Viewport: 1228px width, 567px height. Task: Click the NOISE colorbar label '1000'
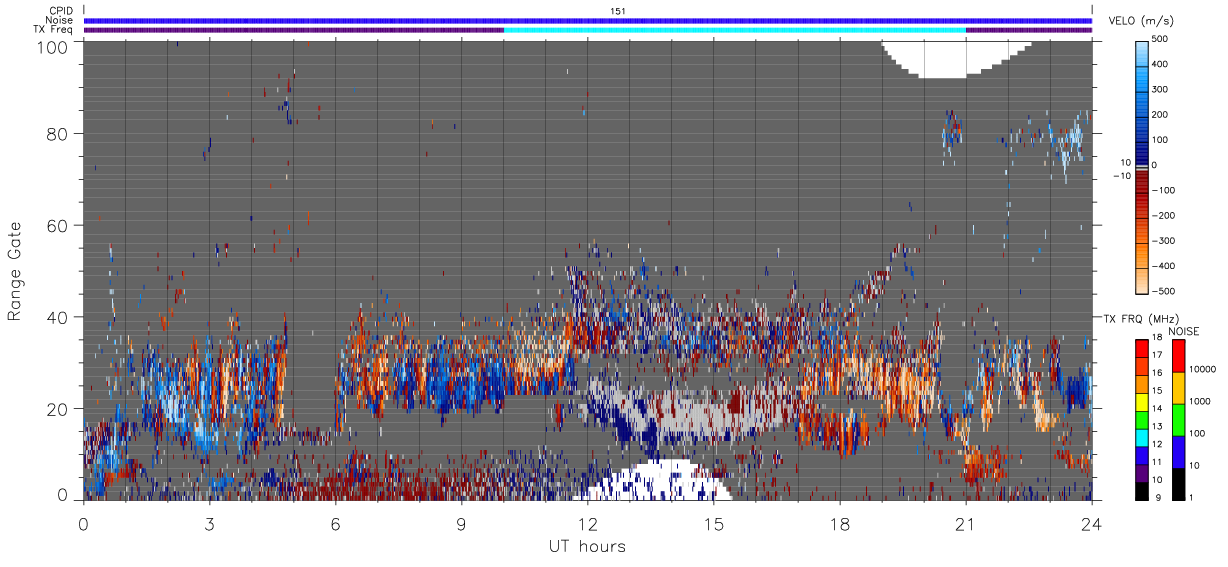1200,402
